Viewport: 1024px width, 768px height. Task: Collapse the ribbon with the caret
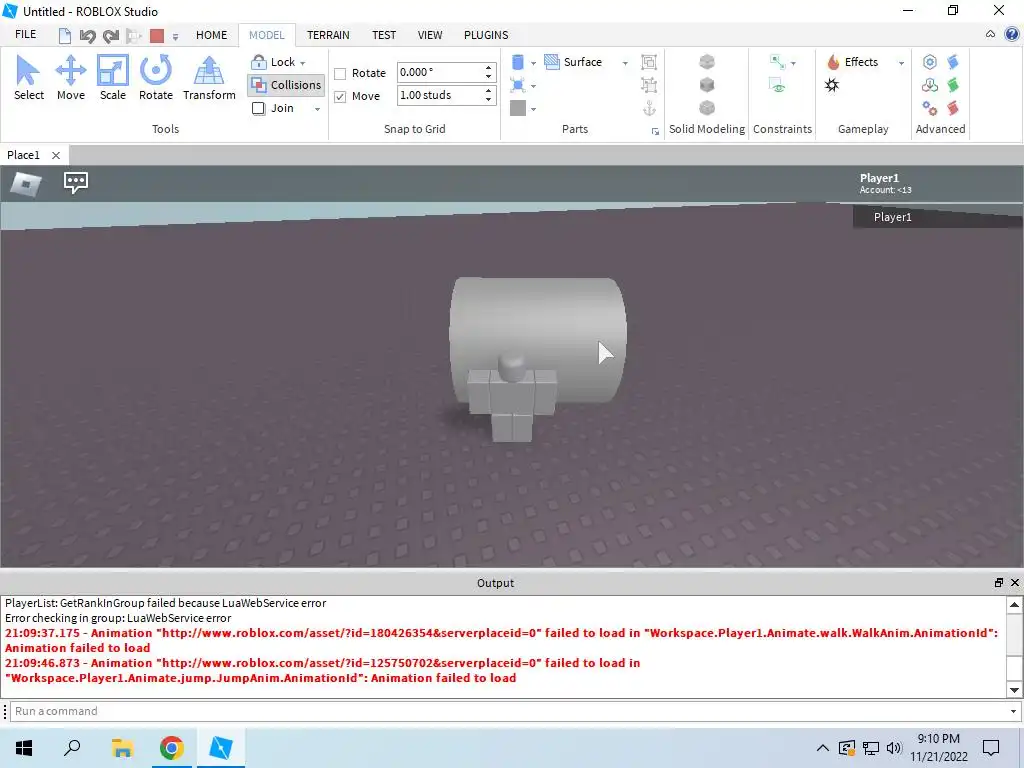(x=990, y=35)
